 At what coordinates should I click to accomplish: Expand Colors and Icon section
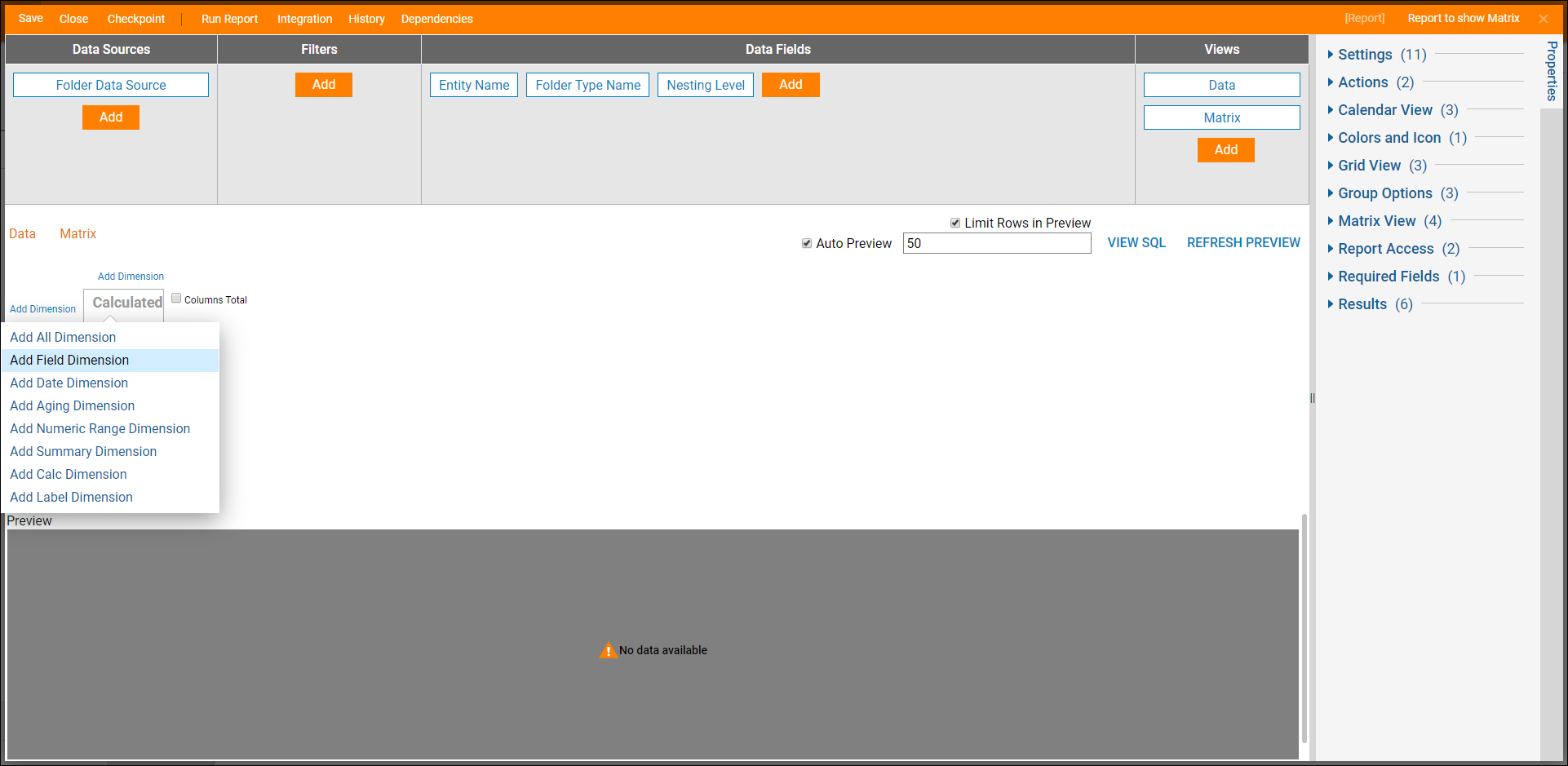coord(1397,138)
